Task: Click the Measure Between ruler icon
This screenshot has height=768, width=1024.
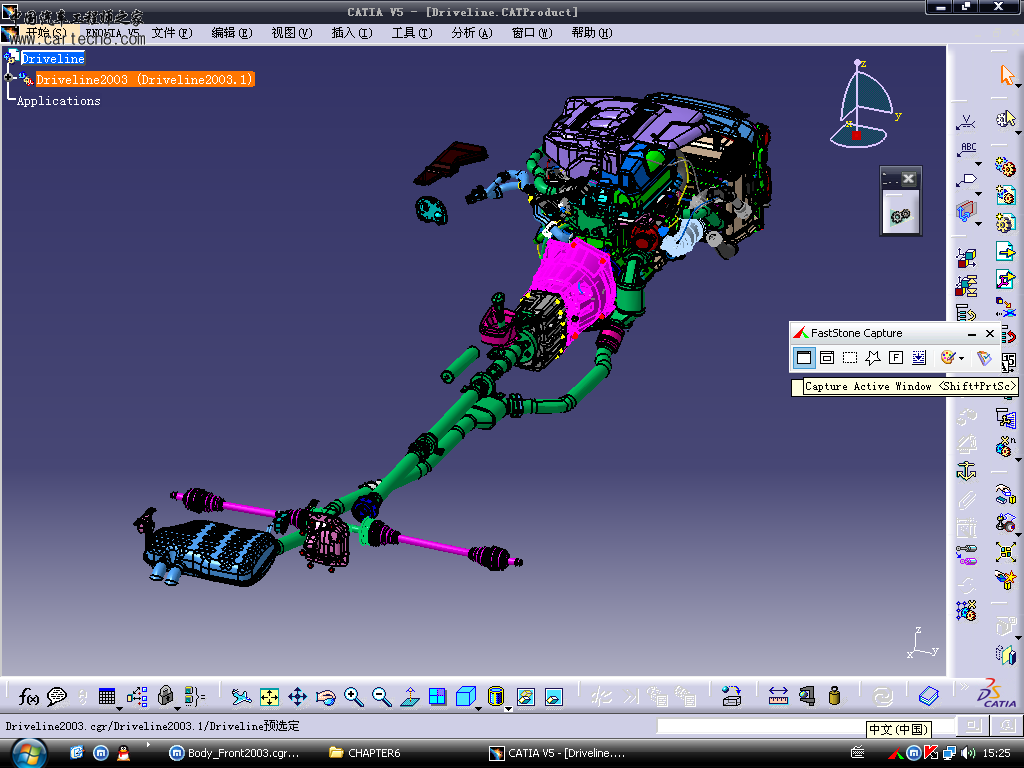Action: [x=778, y=697]
